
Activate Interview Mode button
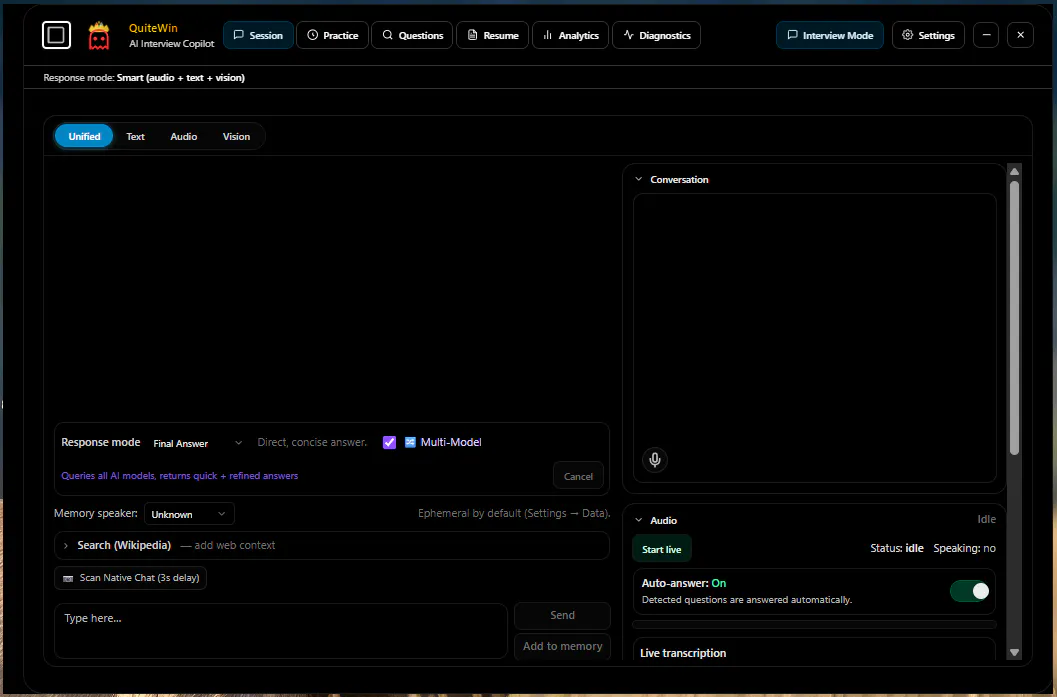[x=830, y=35]
